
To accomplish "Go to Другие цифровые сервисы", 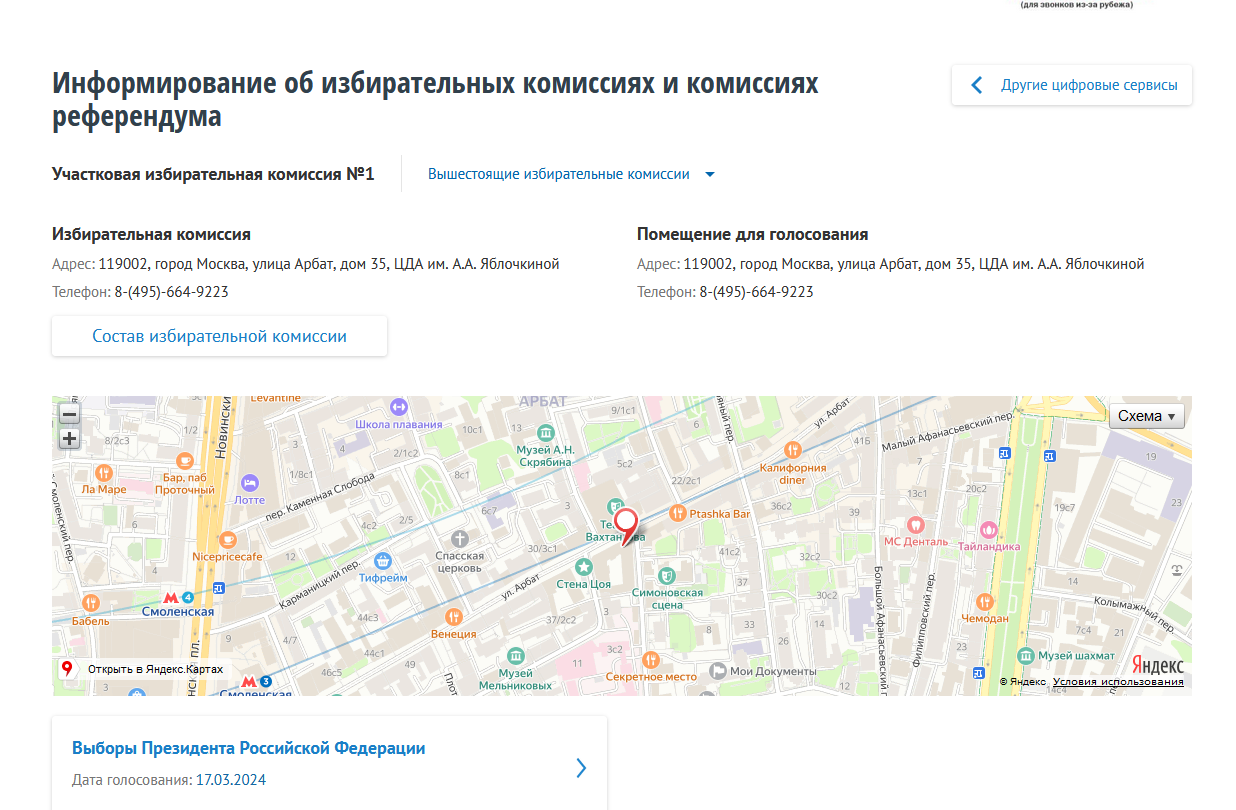I will click(1072, 85).
